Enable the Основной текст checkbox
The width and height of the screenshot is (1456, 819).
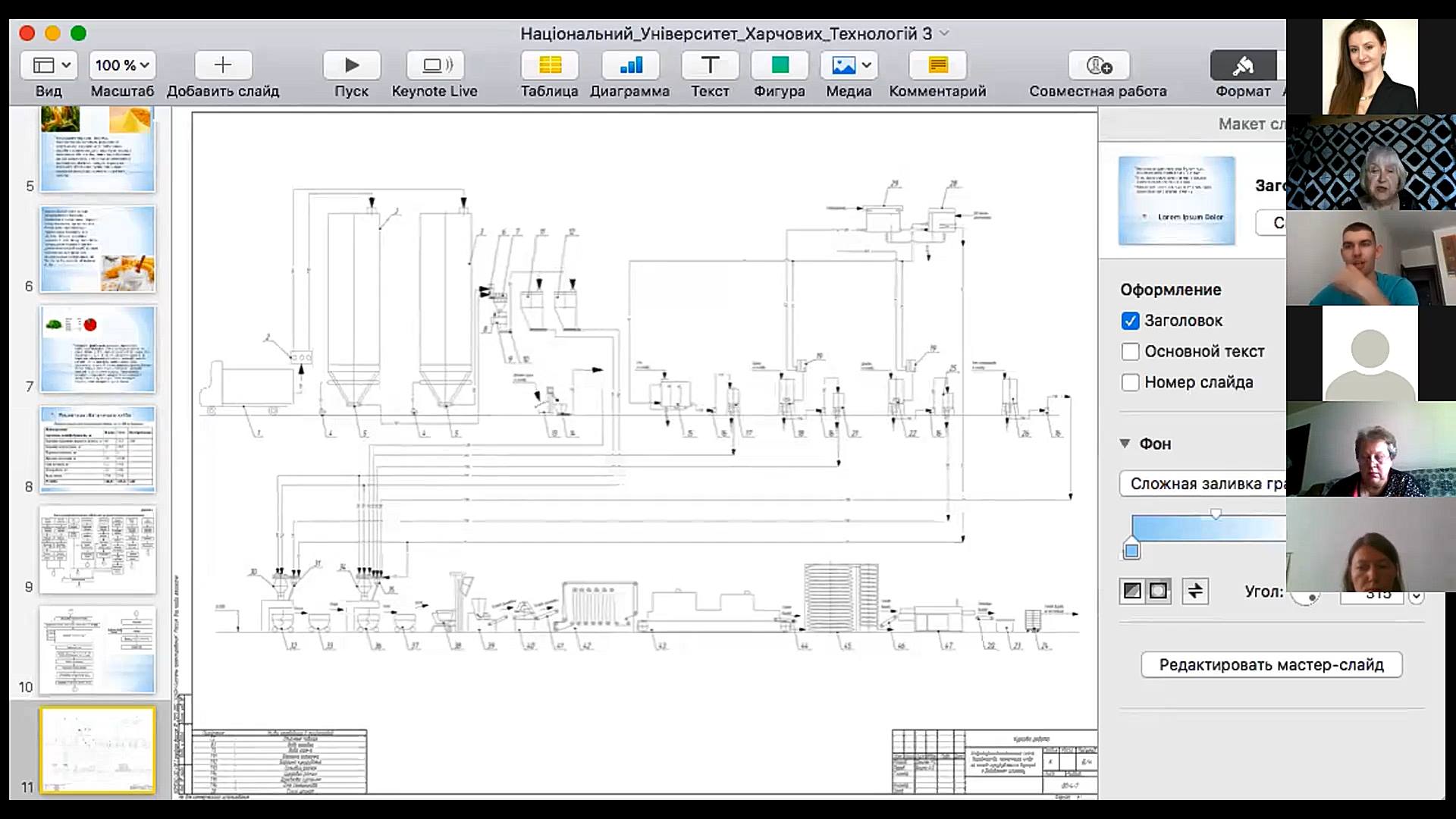(1130, 352)
